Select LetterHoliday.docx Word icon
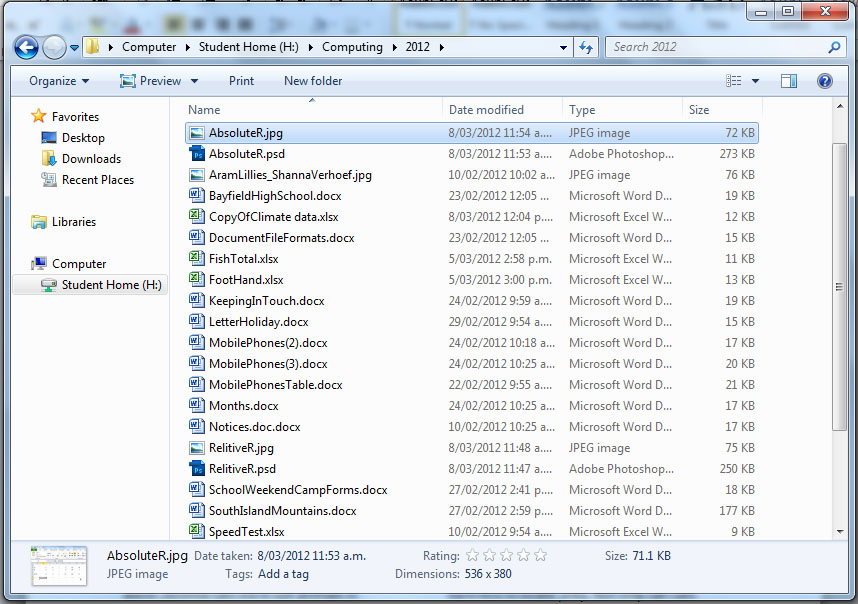 click(197, 321)
